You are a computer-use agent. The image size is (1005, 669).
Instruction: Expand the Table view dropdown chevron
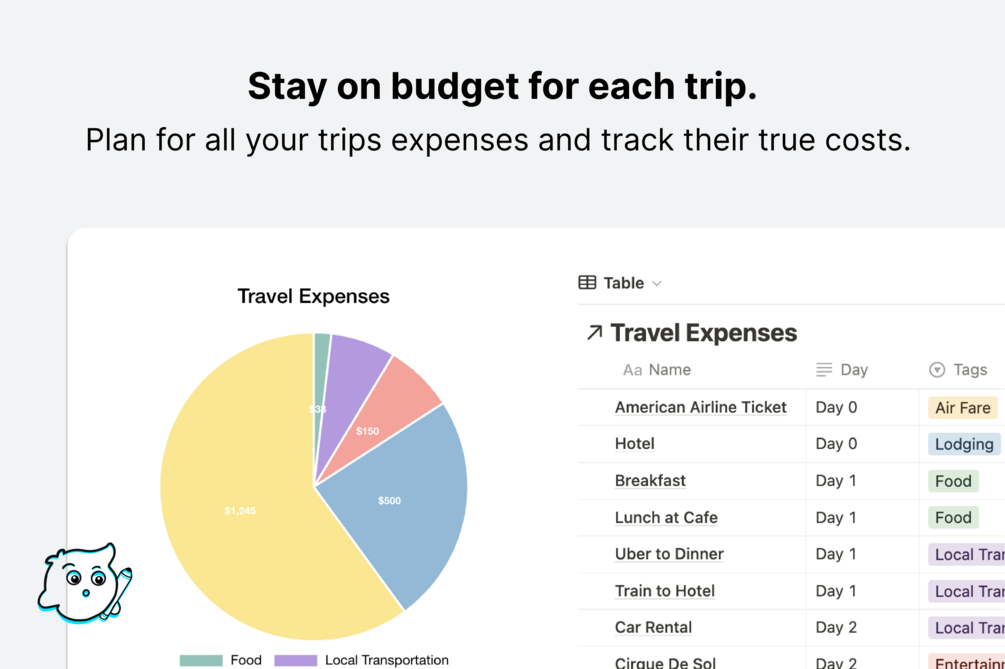pyautogui.click(x=657, y=284)
